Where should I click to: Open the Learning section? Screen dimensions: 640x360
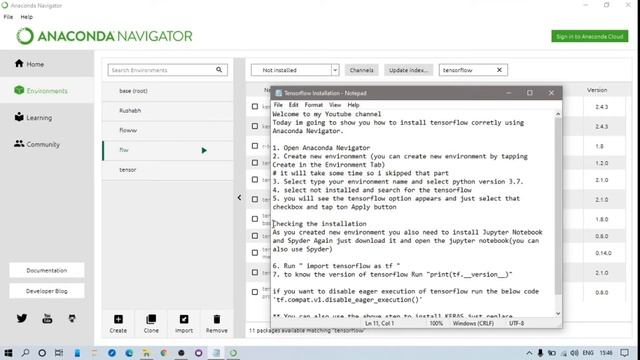click(x=33, y=118)
